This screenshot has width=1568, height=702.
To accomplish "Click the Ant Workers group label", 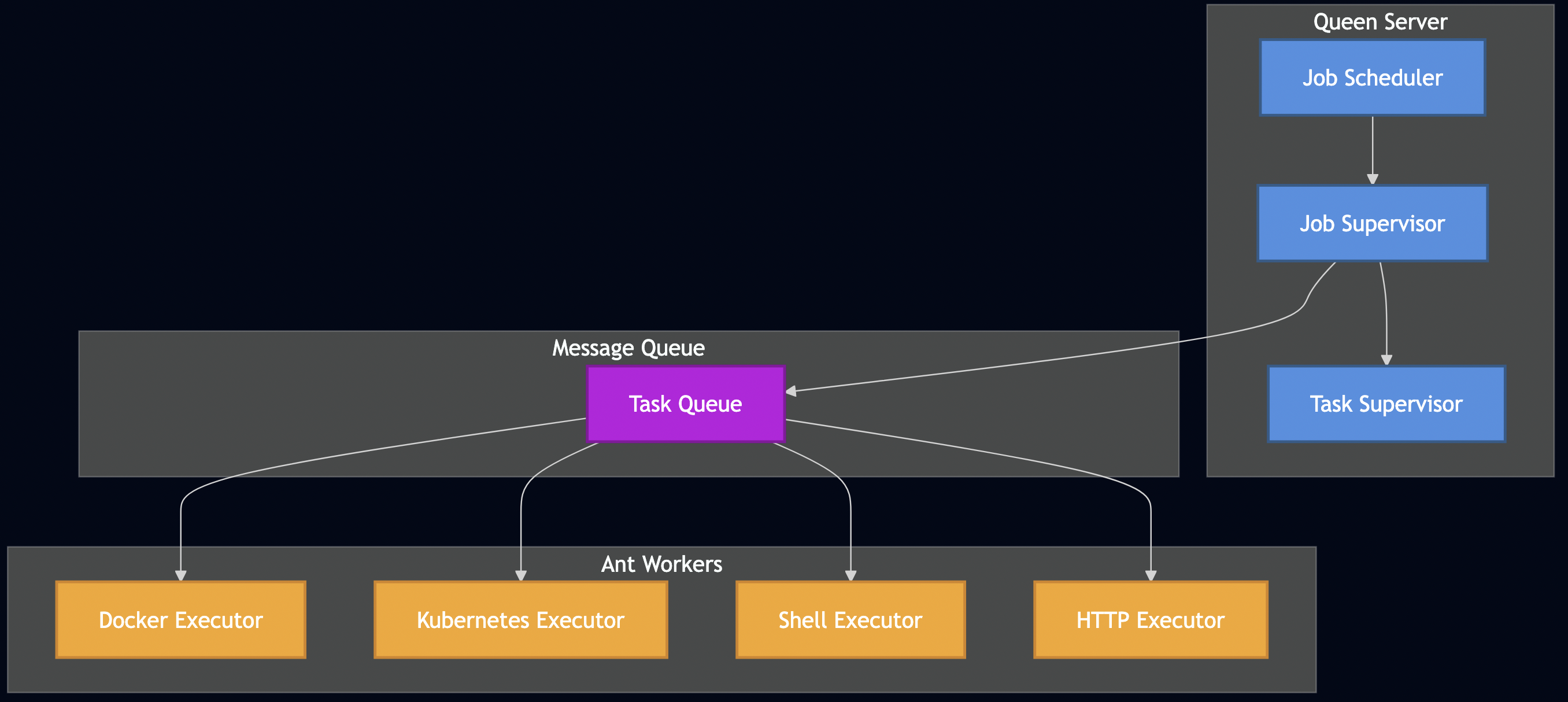I will pyautogui.click(x=661, y=564).
